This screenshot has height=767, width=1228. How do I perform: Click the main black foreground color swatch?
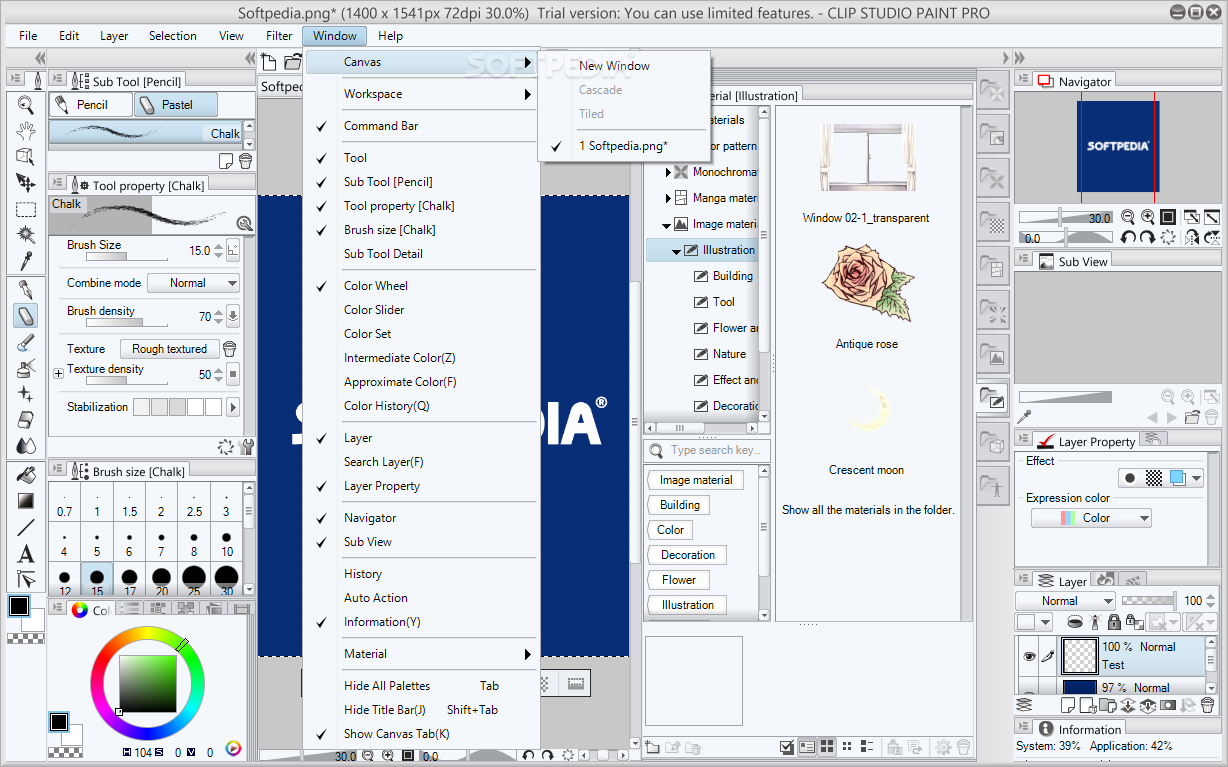pos(19,606)
